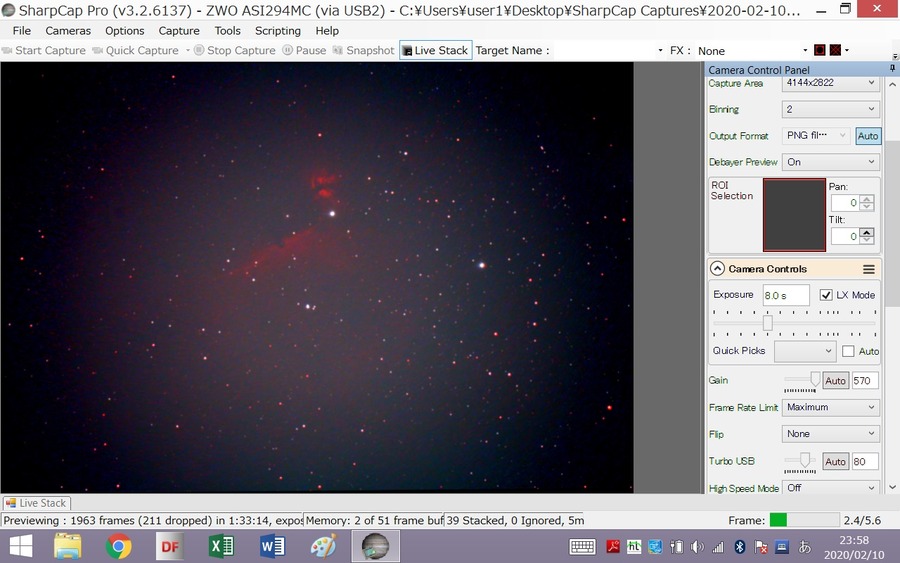Decrease the Pan value
Screen dimensions: 900x563
tap(867, 207)
